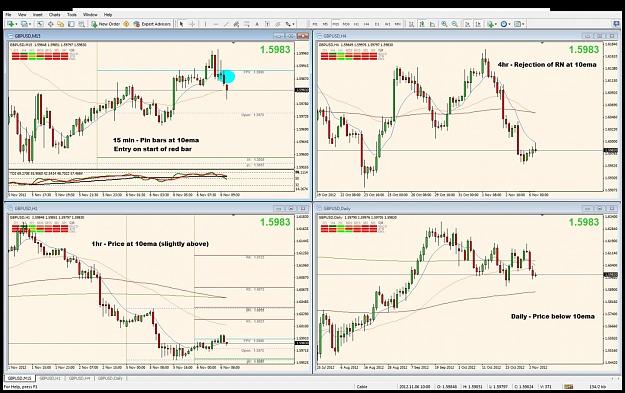This screenshot has width=625, height=393.
Task: Toggle the M30 timeframe button
Action: pos(346,24)
